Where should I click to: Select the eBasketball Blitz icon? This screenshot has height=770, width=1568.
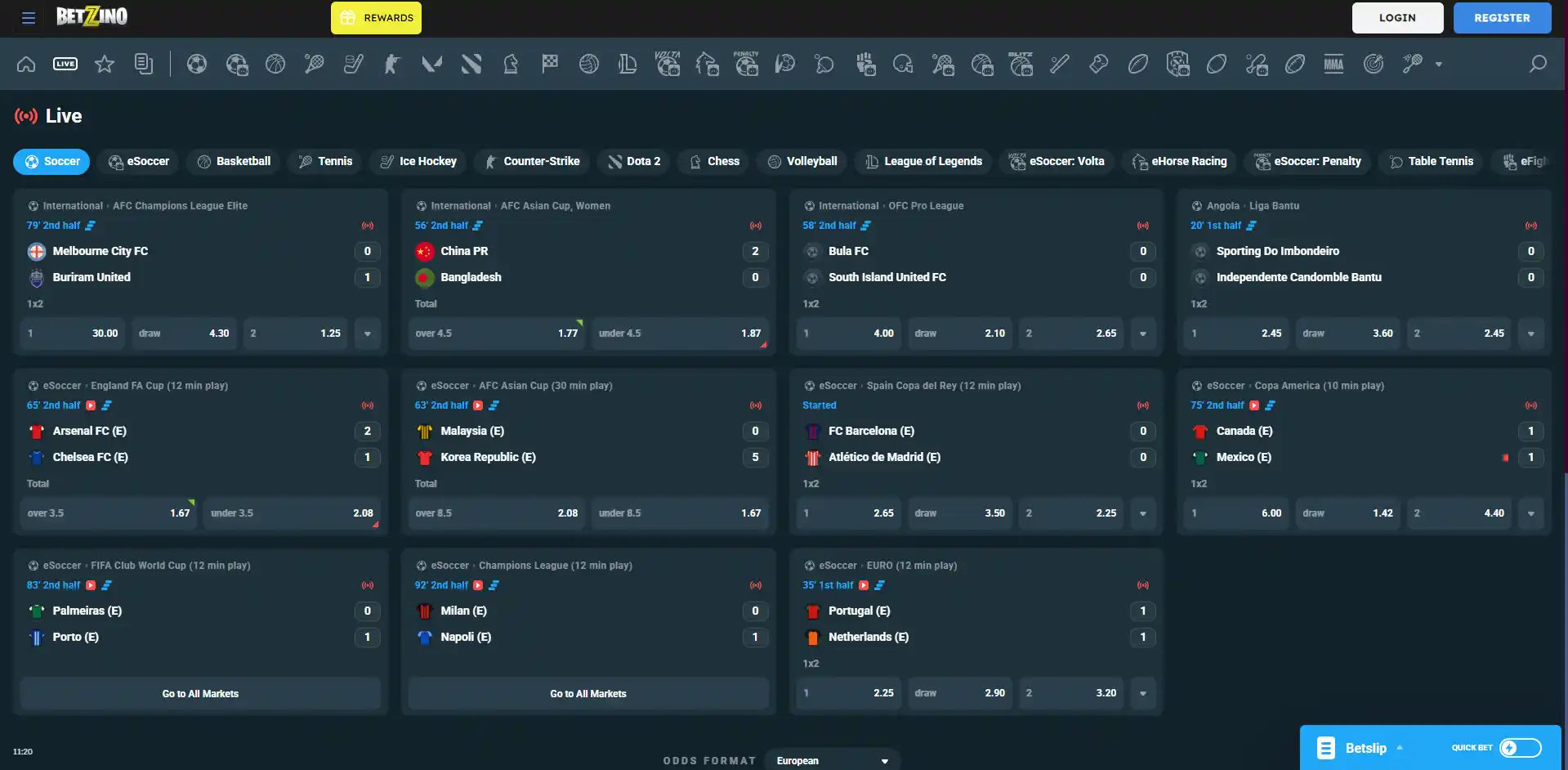coord(1021,64)
